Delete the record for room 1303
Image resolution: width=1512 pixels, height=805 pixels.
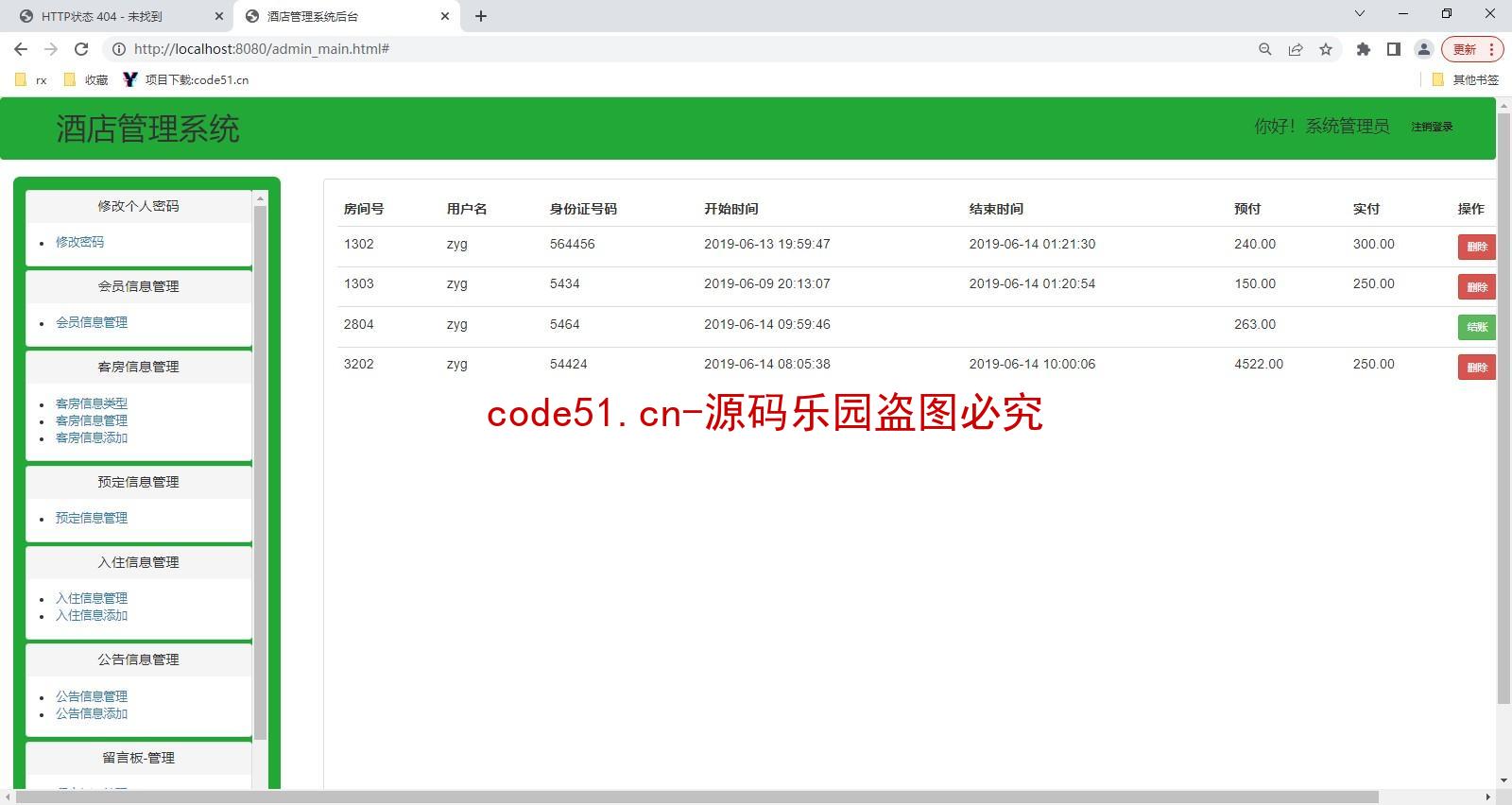pos(1476,287)
